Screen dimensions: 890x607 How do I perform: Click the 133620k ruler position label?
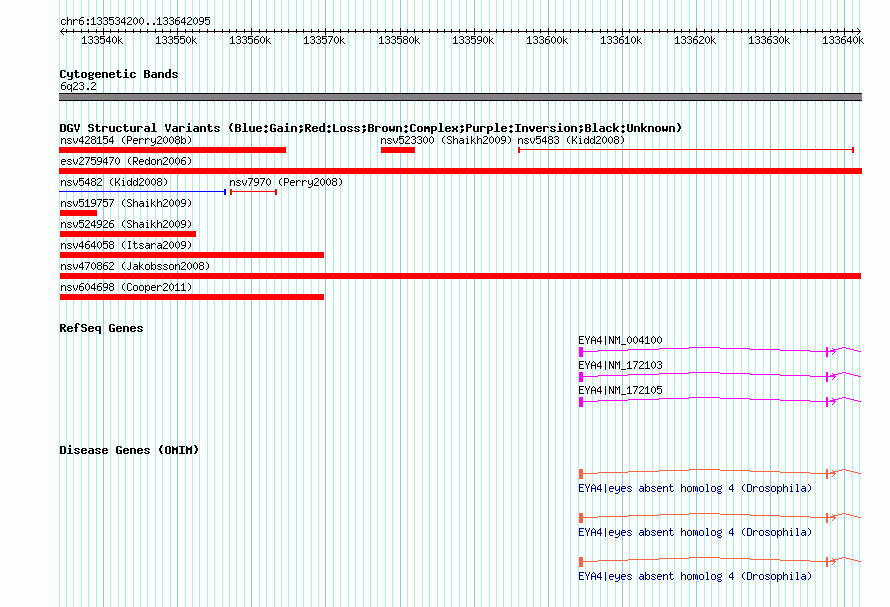[x=695, y=40]
